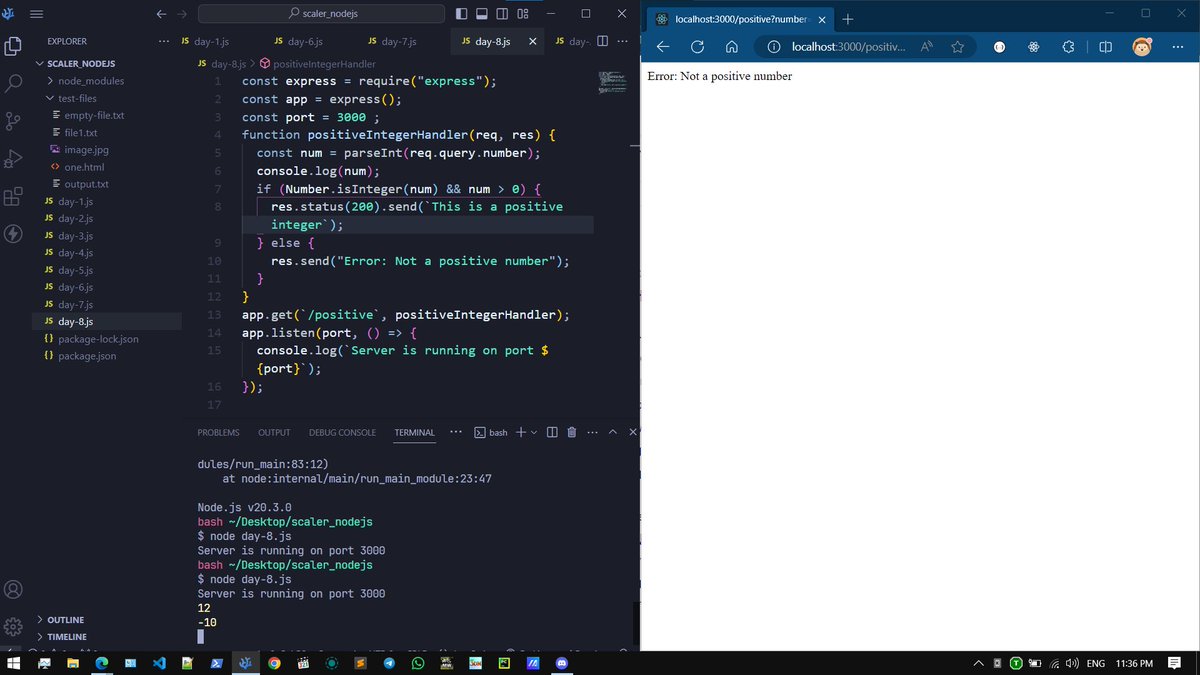The image size is (1200, 675).
Task: Maximize the panel with the up chevron
Action: click(x=613, y=432)
